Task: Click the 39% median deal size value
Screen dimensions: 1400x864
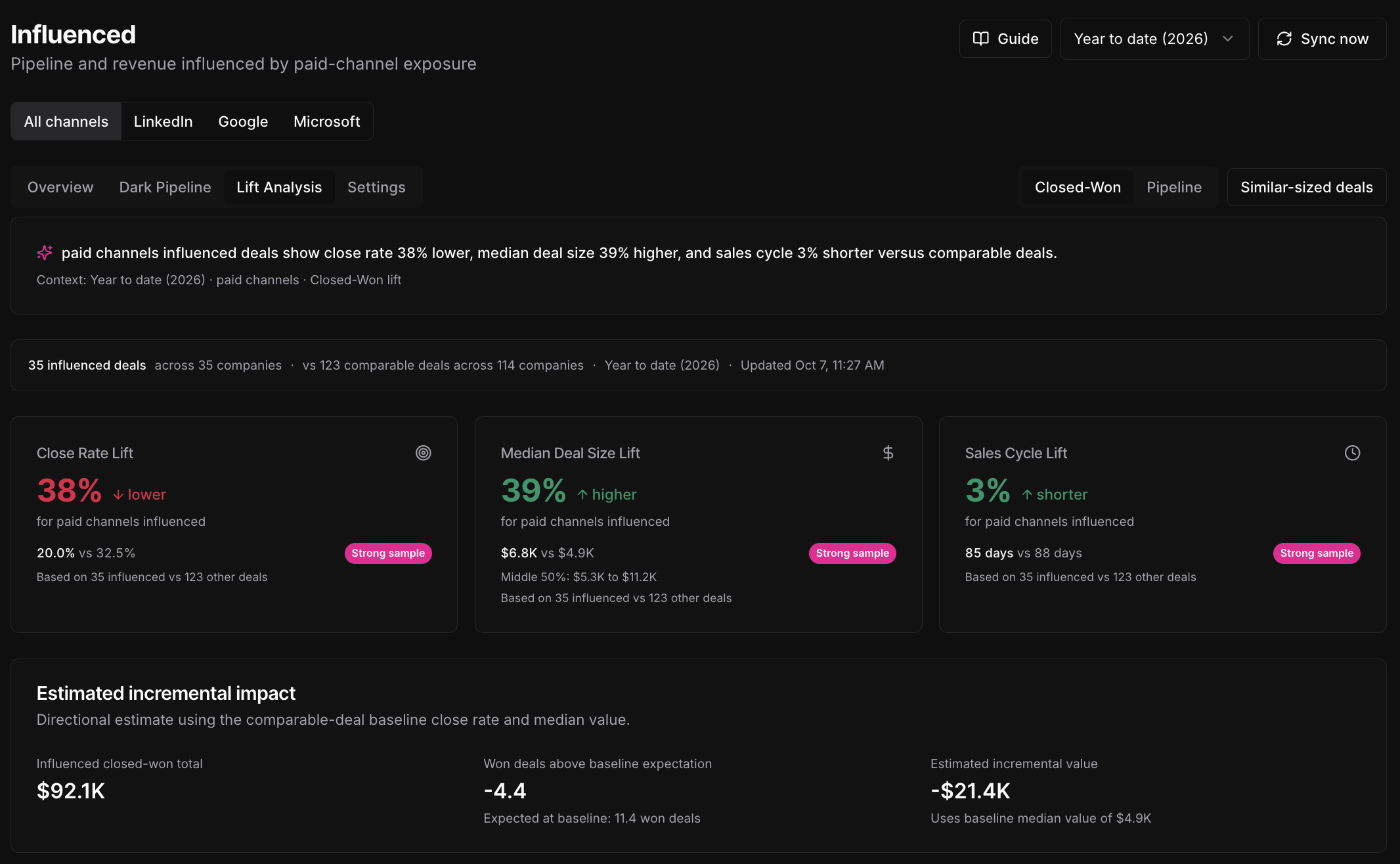Action: pos(533,491)
